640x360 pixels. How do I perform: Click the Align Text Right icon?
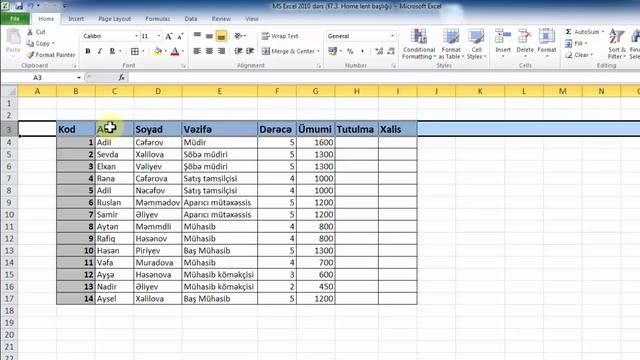pyautogui.click(x=221, y=51)
